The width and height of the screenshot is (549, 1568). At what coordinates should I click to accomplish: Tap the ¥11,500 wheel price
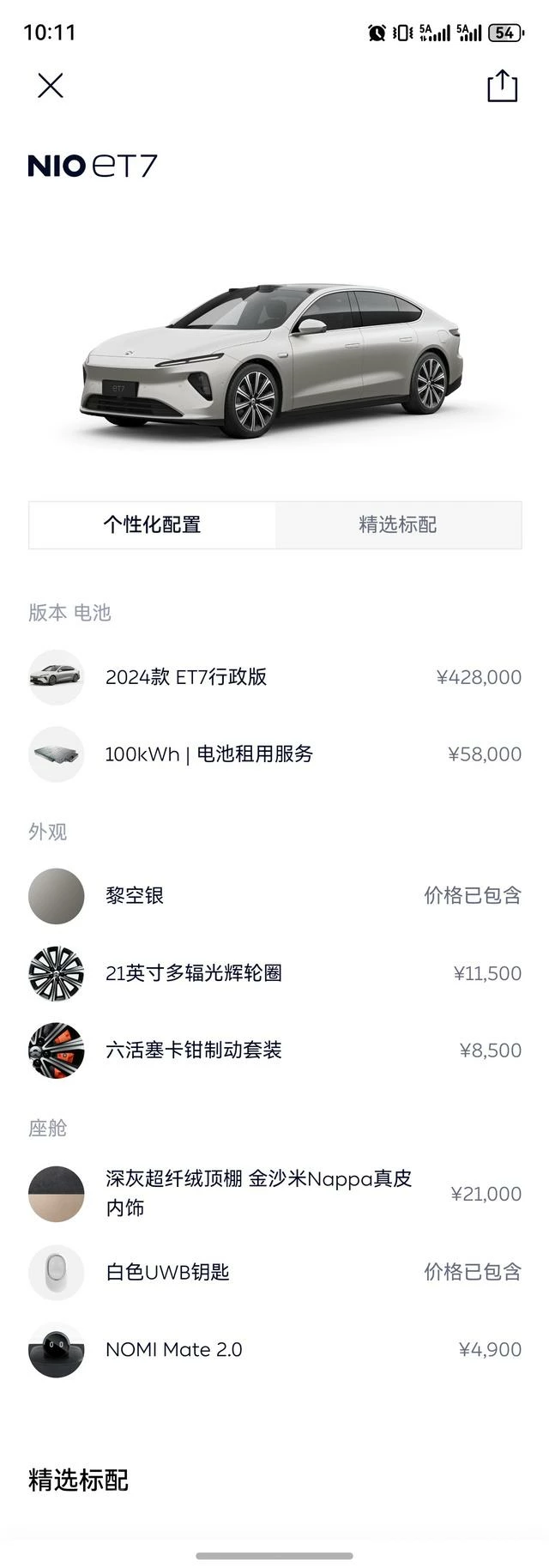click(487, 973)
